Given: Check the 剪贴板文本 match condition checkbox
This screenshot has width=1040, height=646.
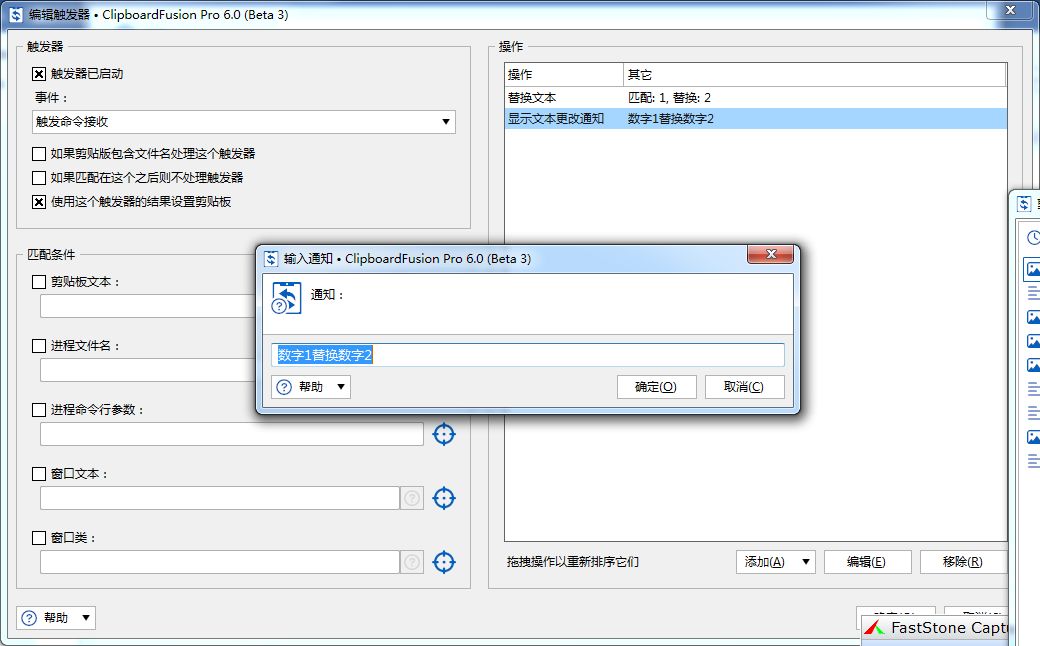Looking at the screenshot, I should point(39,282).
